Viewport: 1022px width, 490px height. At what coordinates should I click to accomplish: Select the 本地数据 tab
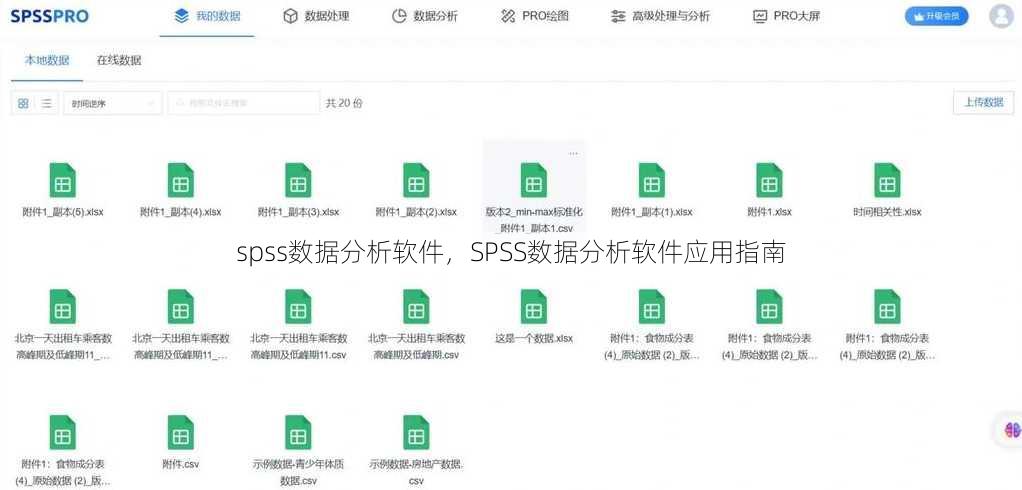point(47,61)
